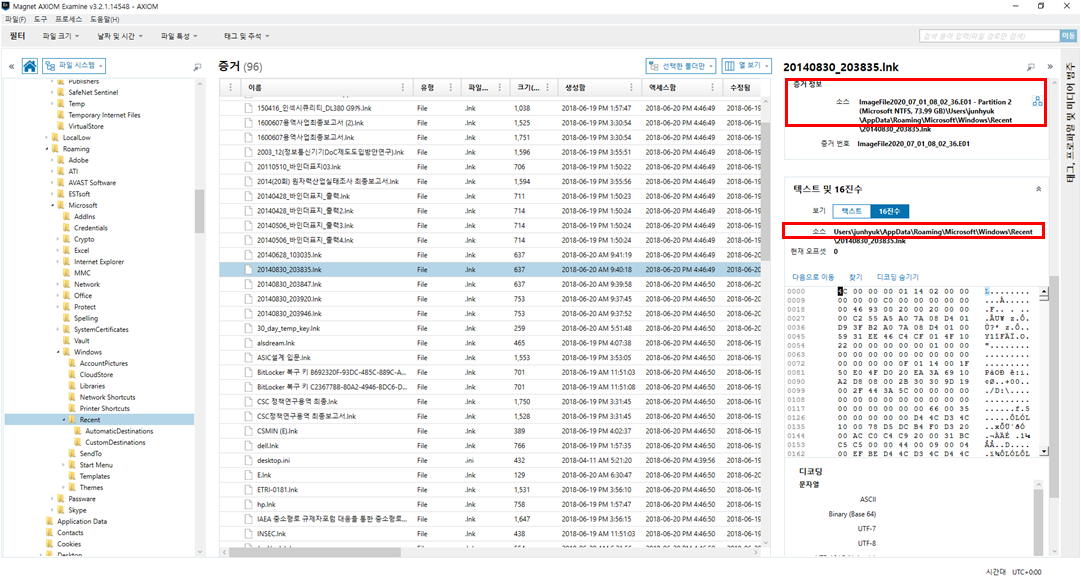Pop out the file system tree panel
The height and width of the screenshot is (587, 1081).
[x=197, y=66]
